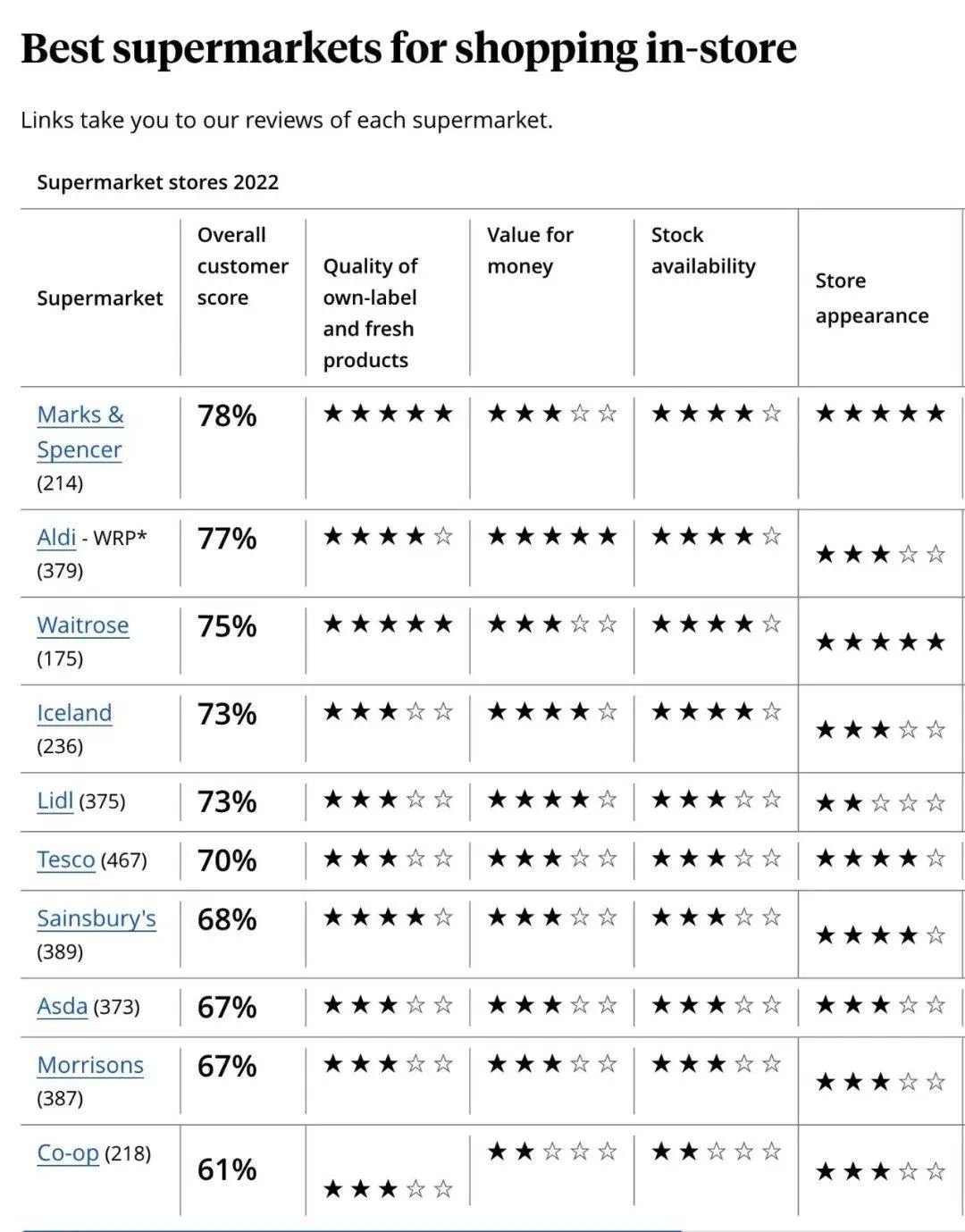Click the Overall customer score column header
965x1232 pixels.
coord(242,266)
